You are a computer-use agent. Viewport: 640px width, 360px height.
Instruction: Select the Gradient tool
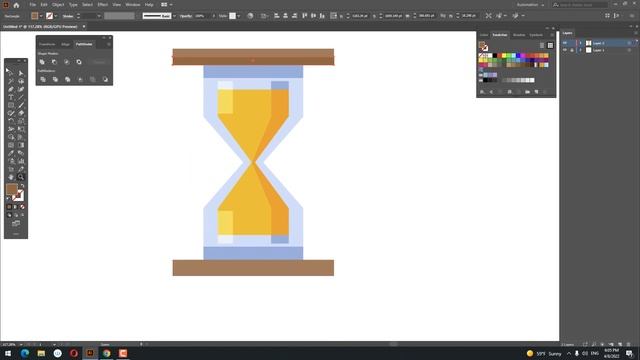point(21,145)
